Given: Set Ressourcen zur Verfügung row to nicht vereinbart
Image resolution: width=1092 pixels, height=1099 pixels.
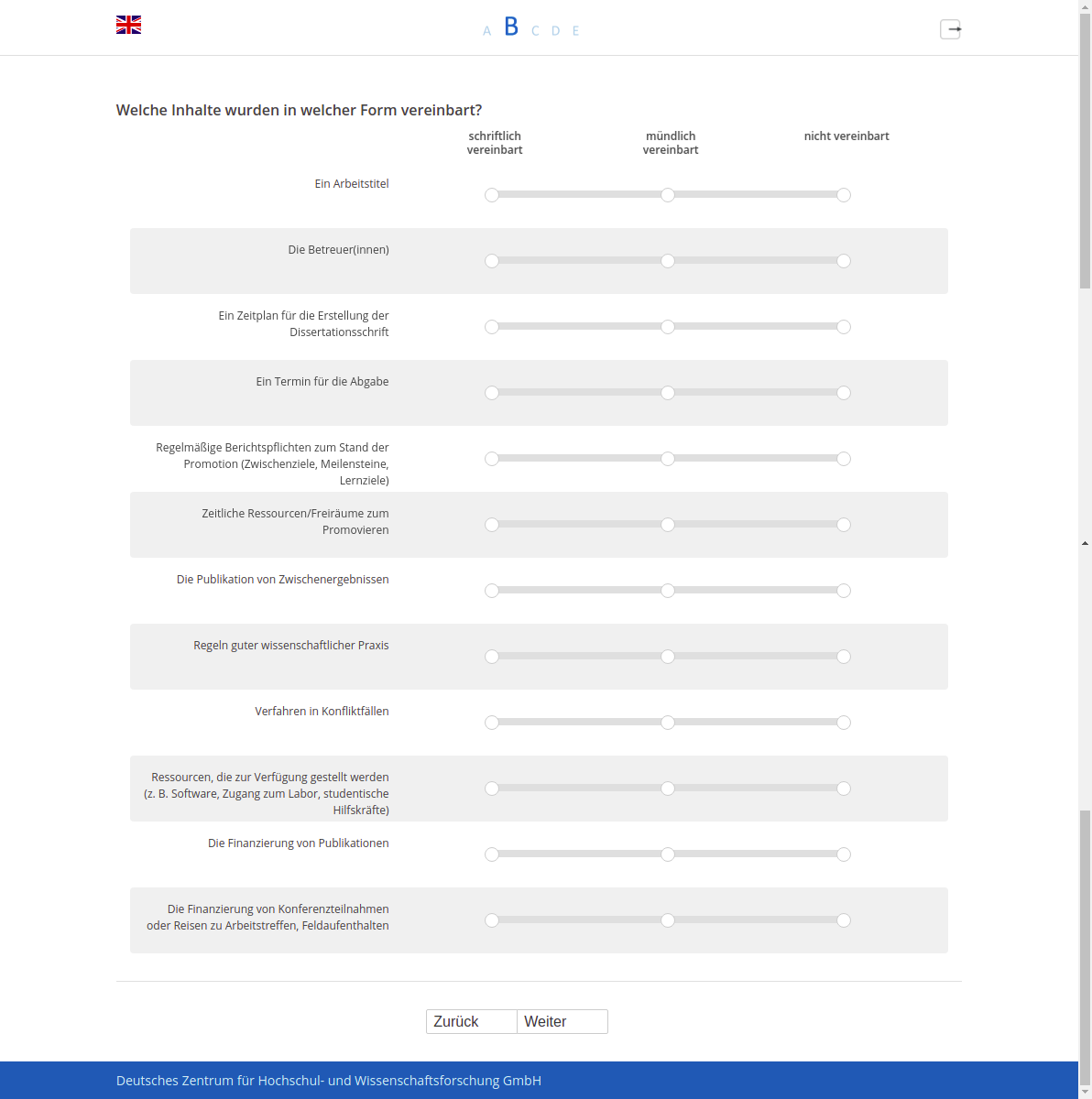Looking at the screenshot, I should (x=844, y=789).
